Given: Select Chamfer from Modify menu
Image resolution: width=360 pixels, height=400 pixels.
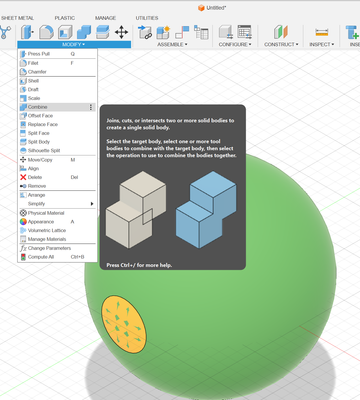Looking at the screenshot, I should [x=57, y=72].
